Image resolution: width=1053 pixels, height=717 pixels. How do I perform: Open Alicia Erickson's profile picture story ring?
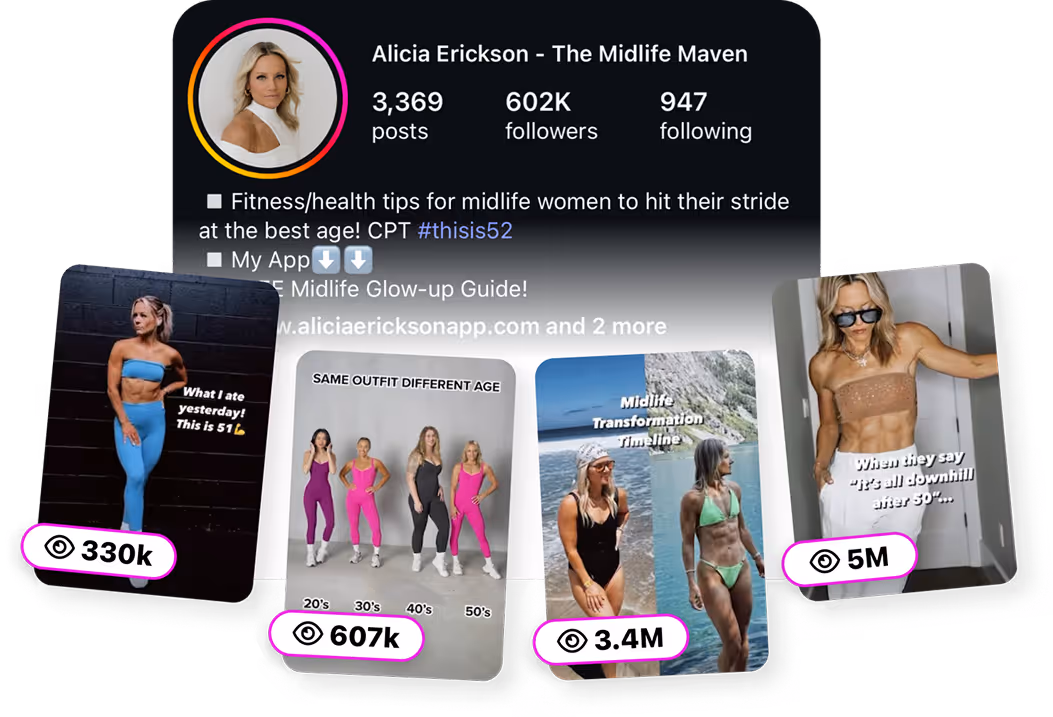268,98
